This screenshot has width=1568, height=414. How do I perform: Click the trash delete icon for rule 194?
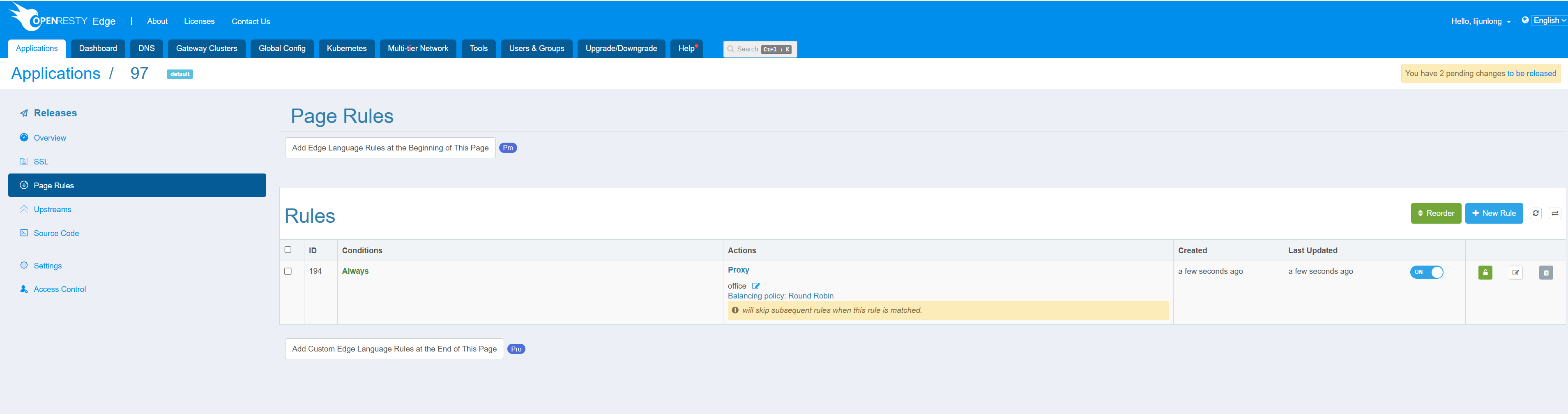1545,273
